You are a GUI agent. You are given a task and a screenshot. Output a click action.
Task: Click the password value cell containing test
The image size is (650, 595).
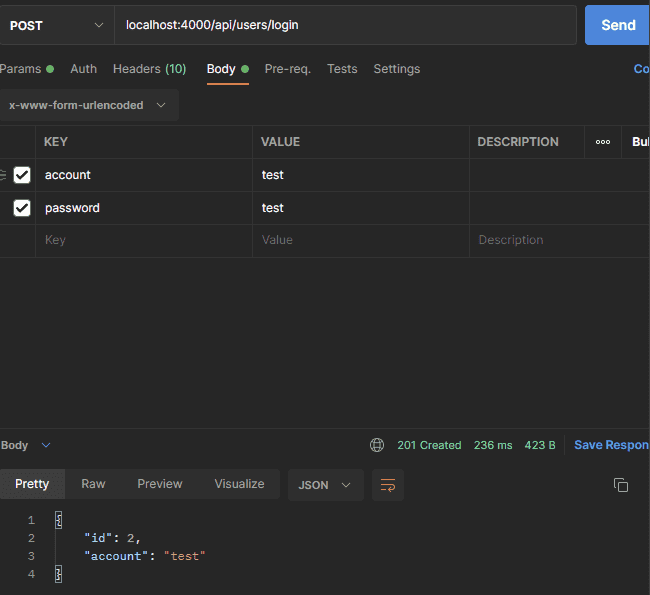click(360, 208)
